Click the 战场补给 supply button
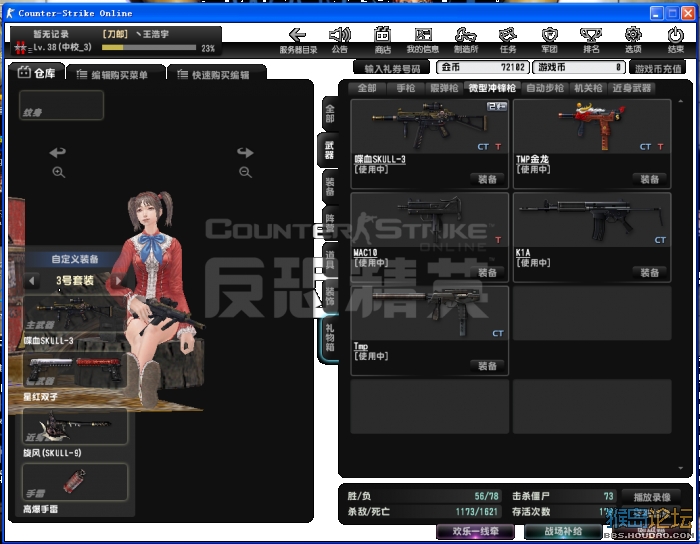 click(x=563, y=532)
